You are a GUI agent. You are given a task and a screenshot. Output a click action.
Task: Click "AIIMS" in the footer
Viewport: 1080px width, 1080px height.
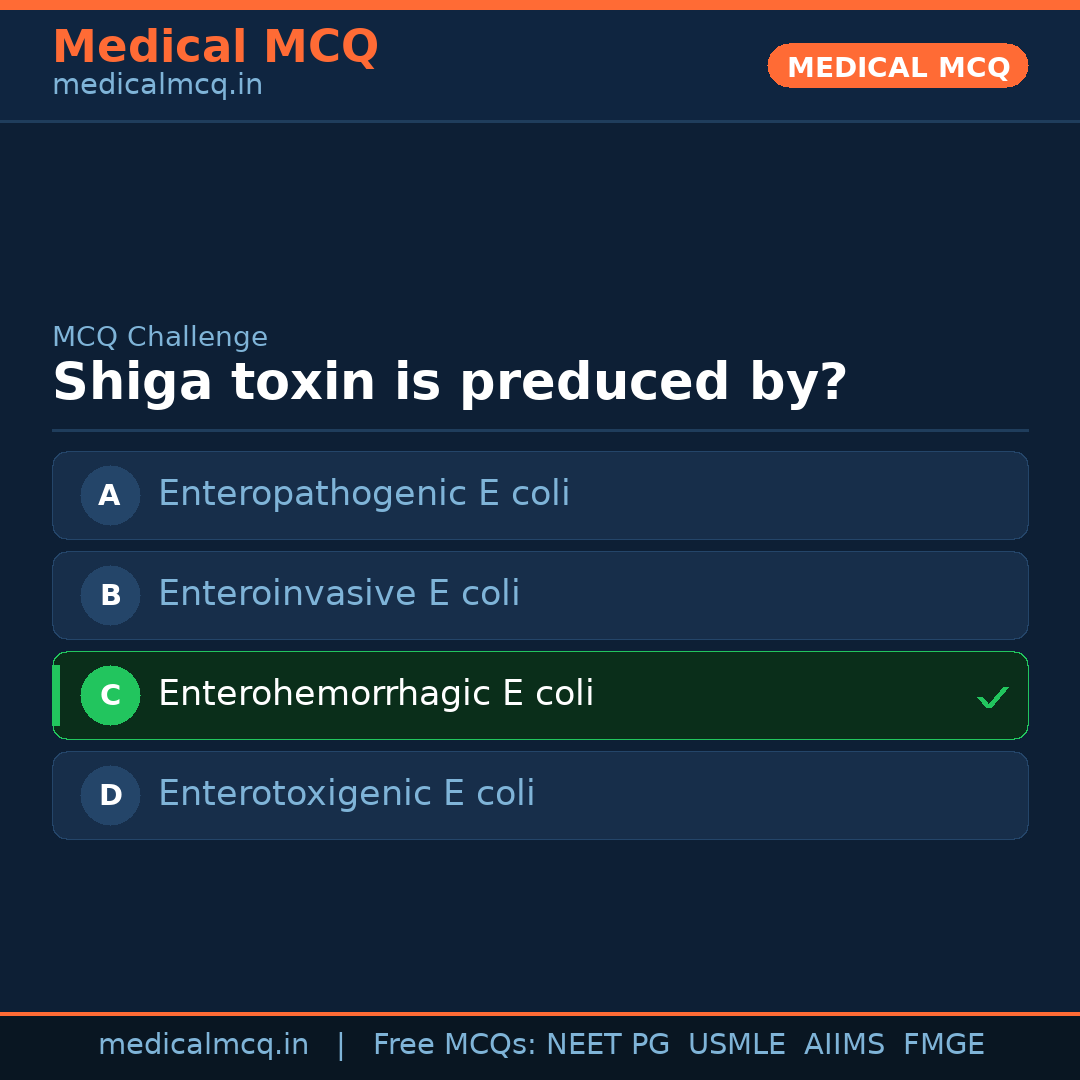tap(844, 1045)
